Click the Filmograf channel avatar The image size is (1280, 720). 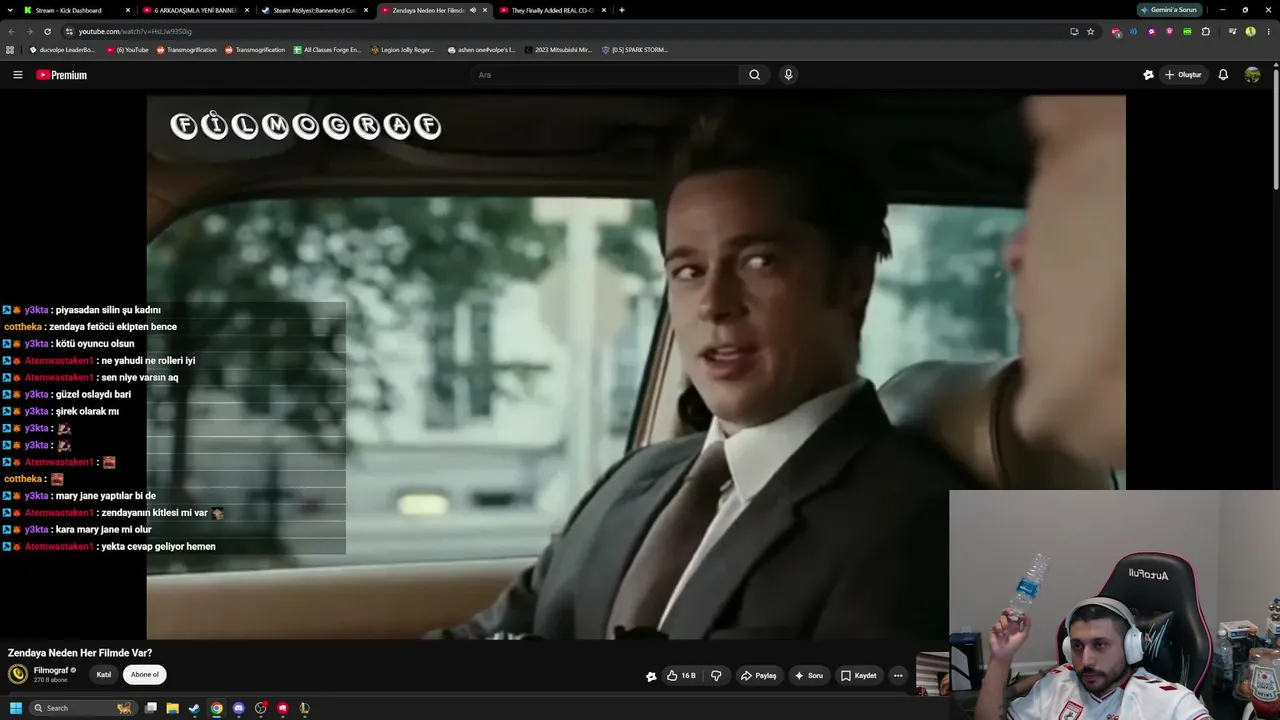18,674
